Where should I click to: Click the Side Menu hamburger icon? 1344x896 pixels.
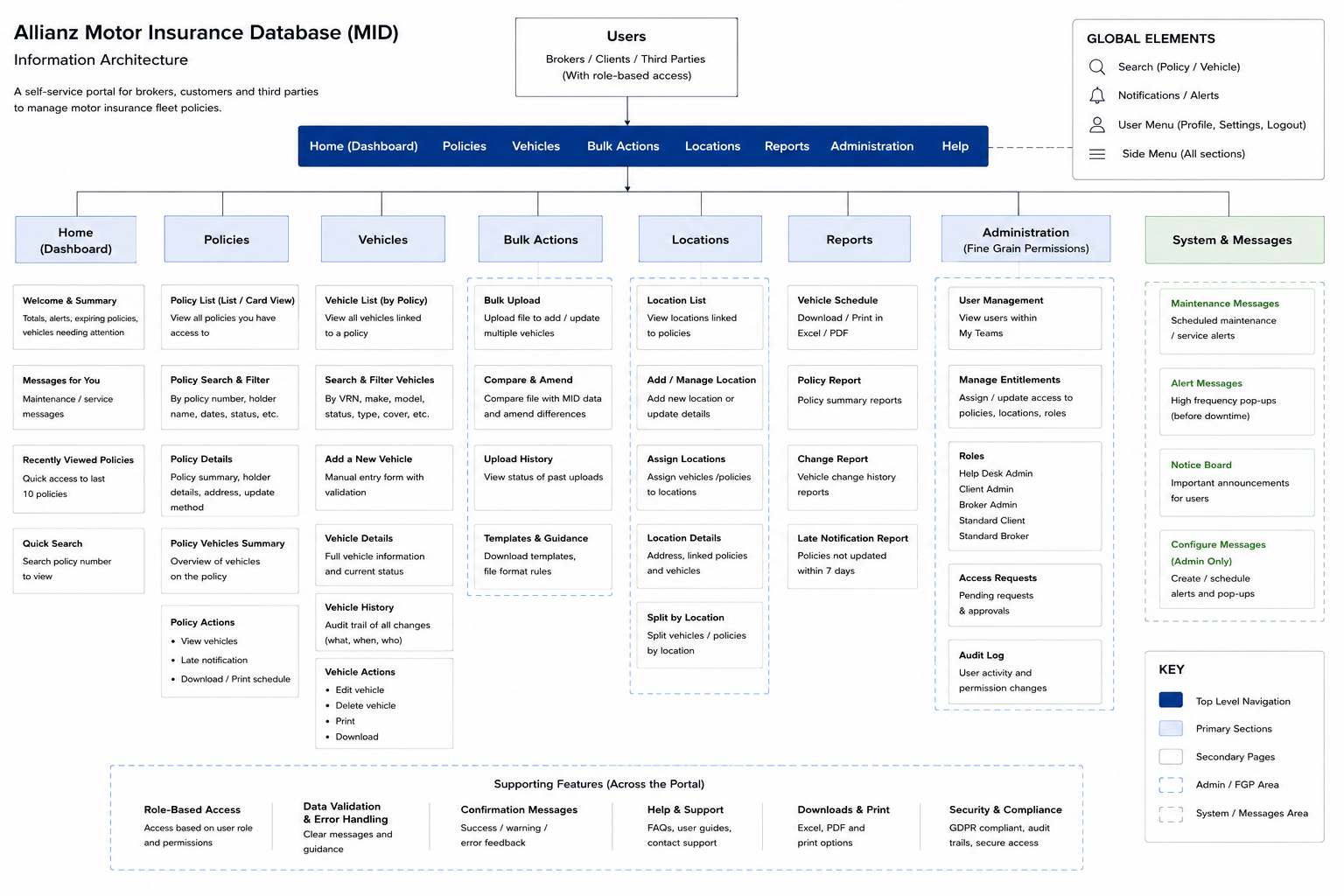pos(1096,154)
